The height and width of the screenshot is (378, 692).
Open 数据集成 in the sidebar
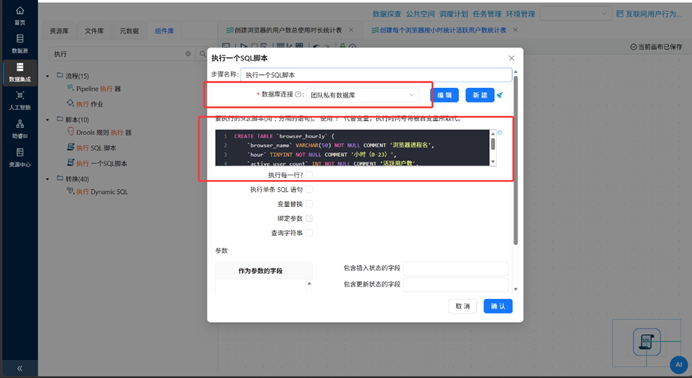tap(19, 72)
